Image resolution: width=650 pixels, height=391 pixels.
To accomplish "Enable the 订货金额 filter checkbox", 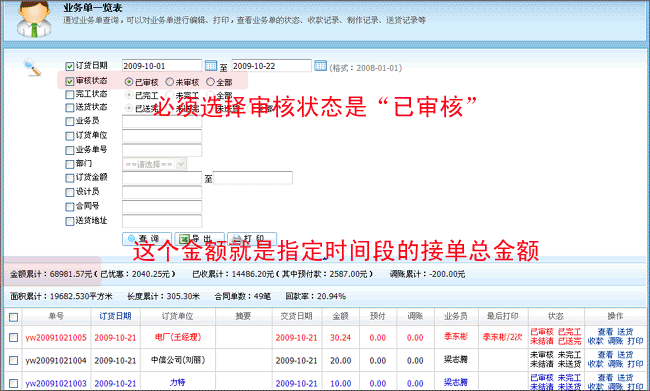I will pyautogui.click(x=70, y=178).
